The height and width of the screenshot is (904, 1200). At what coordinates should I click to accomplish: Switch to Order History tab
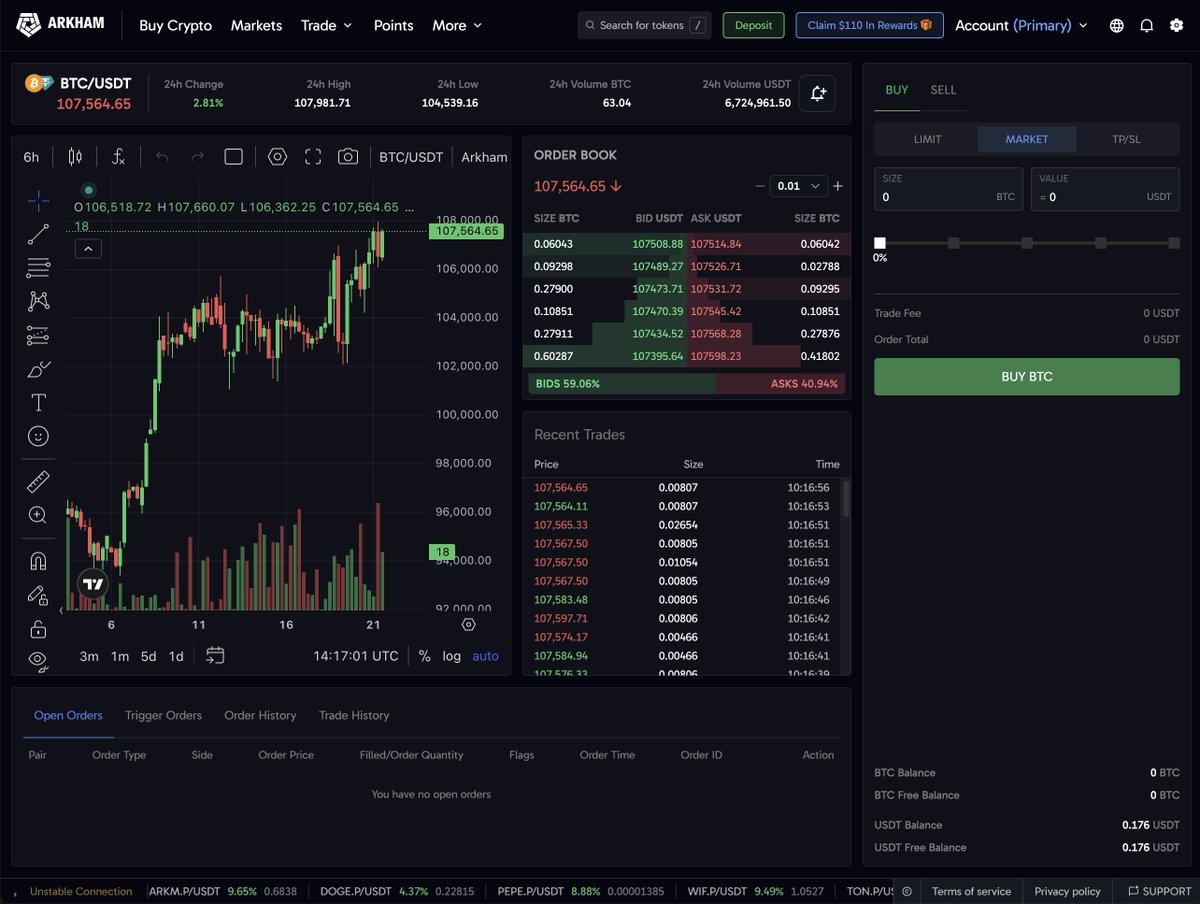pos(260,715)
